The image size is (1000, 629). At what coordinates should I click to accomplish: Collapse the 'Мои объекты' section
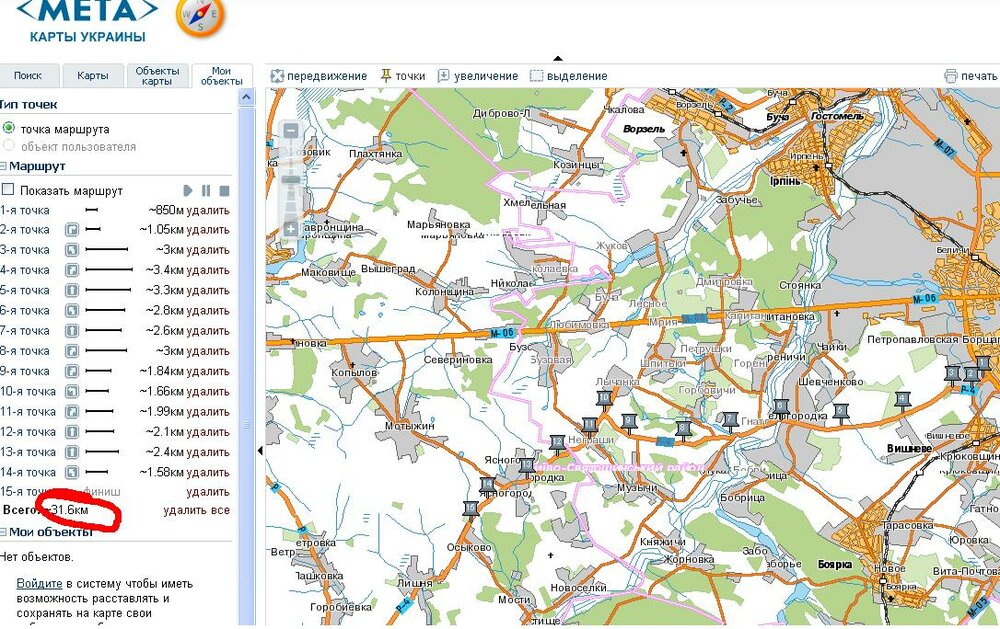[4, 532]
